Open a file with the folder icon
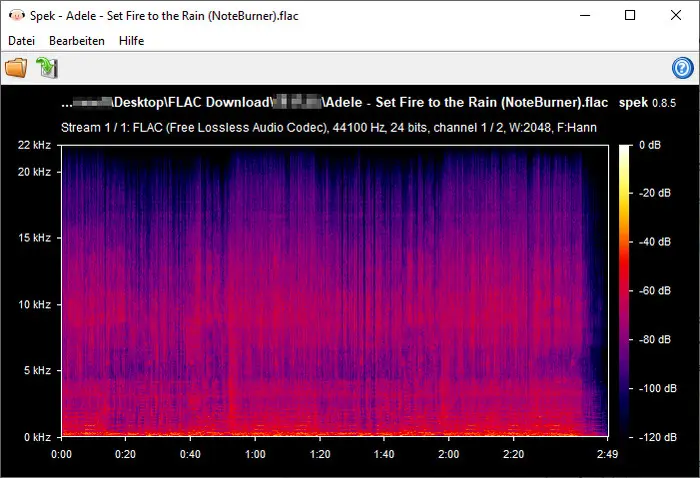Viewport: 700px width, 478px height. tap(16, 68)
